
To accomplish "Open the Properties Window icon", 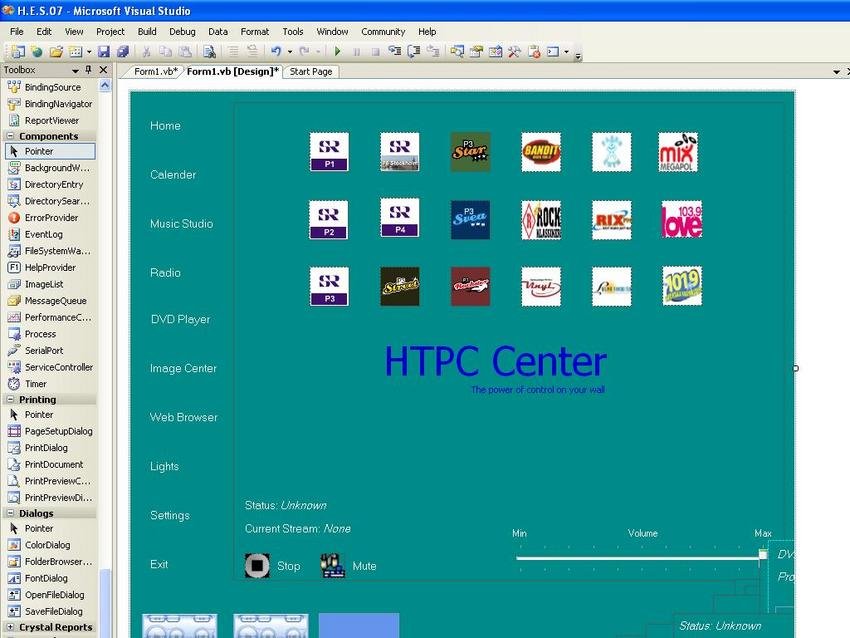I will coord(476,51).
